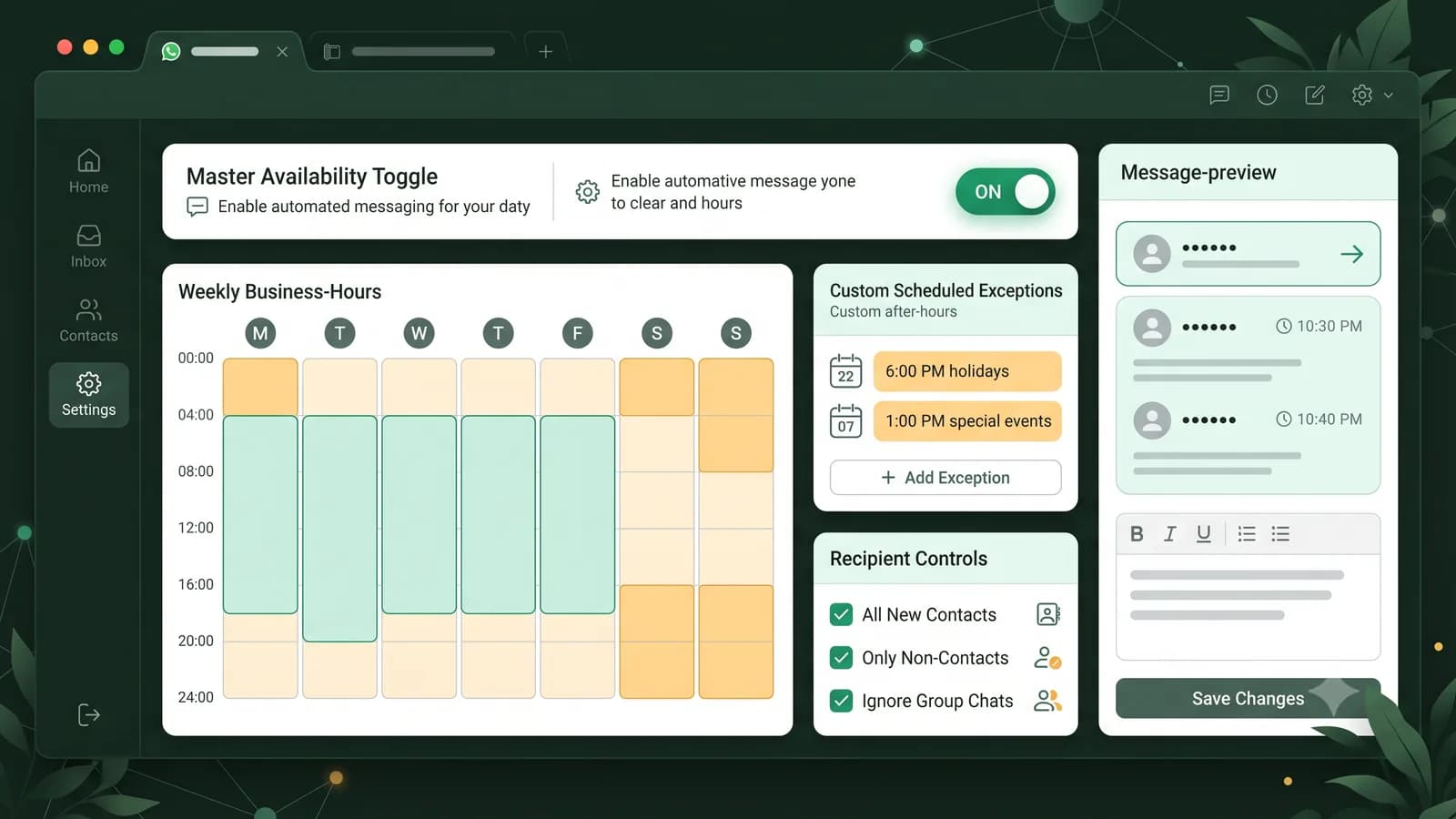This screenshot has height=819, width=1456.
Task: Open the toolbar settings gear
Action: tap(1361, 95)
